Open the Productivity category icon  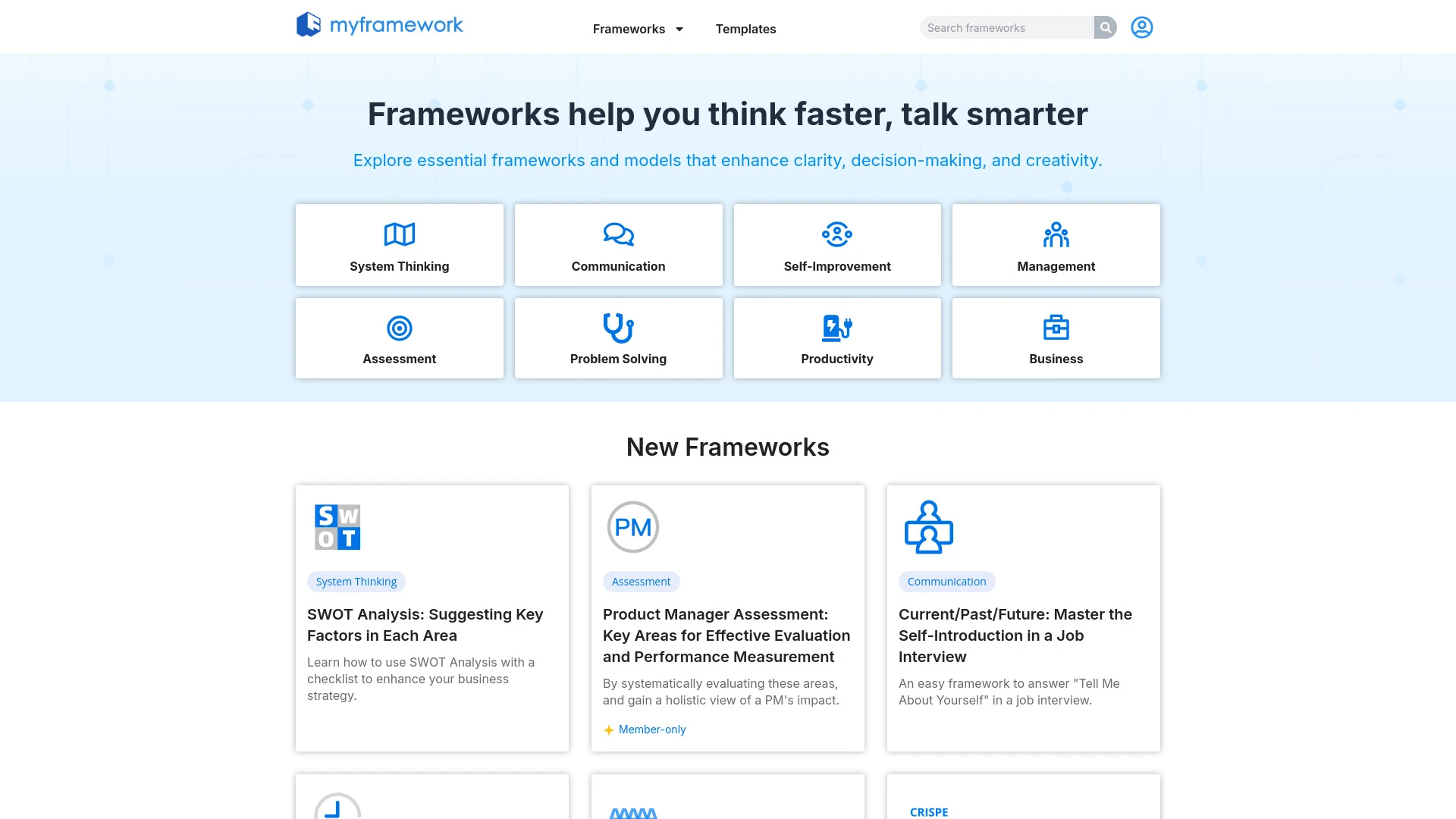(x=837, y=327)
